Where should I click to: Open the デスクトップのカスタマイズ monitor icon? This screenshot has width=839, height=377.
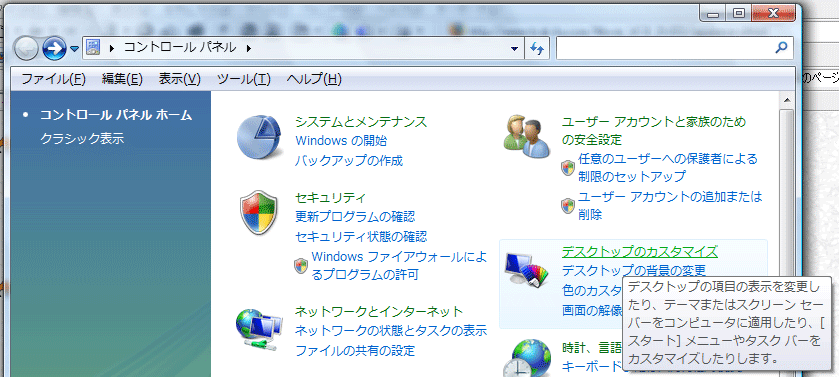pyautogui.click(x=527, y=270)
